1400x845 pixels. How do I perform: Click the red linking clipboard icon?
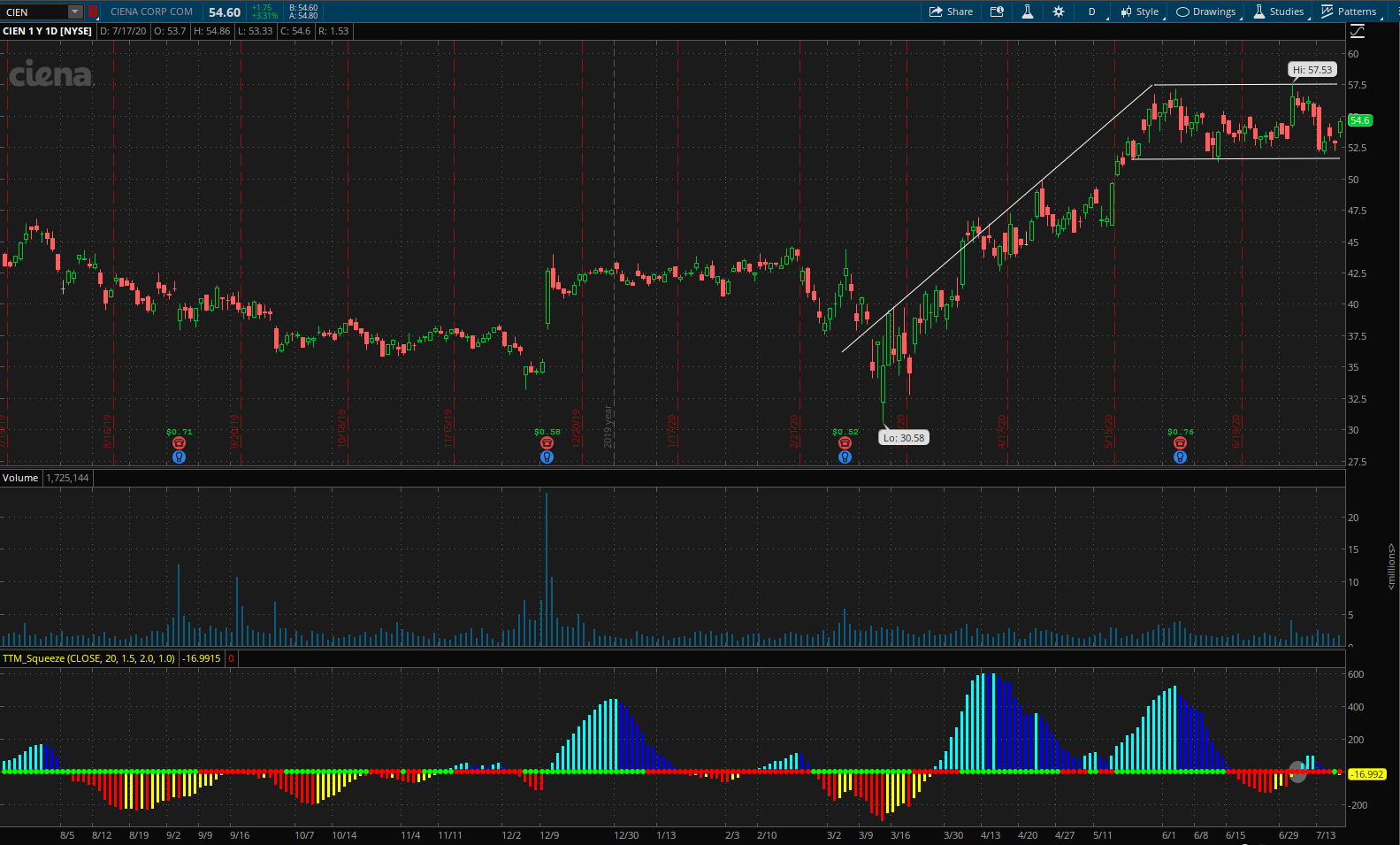point(93,12)
